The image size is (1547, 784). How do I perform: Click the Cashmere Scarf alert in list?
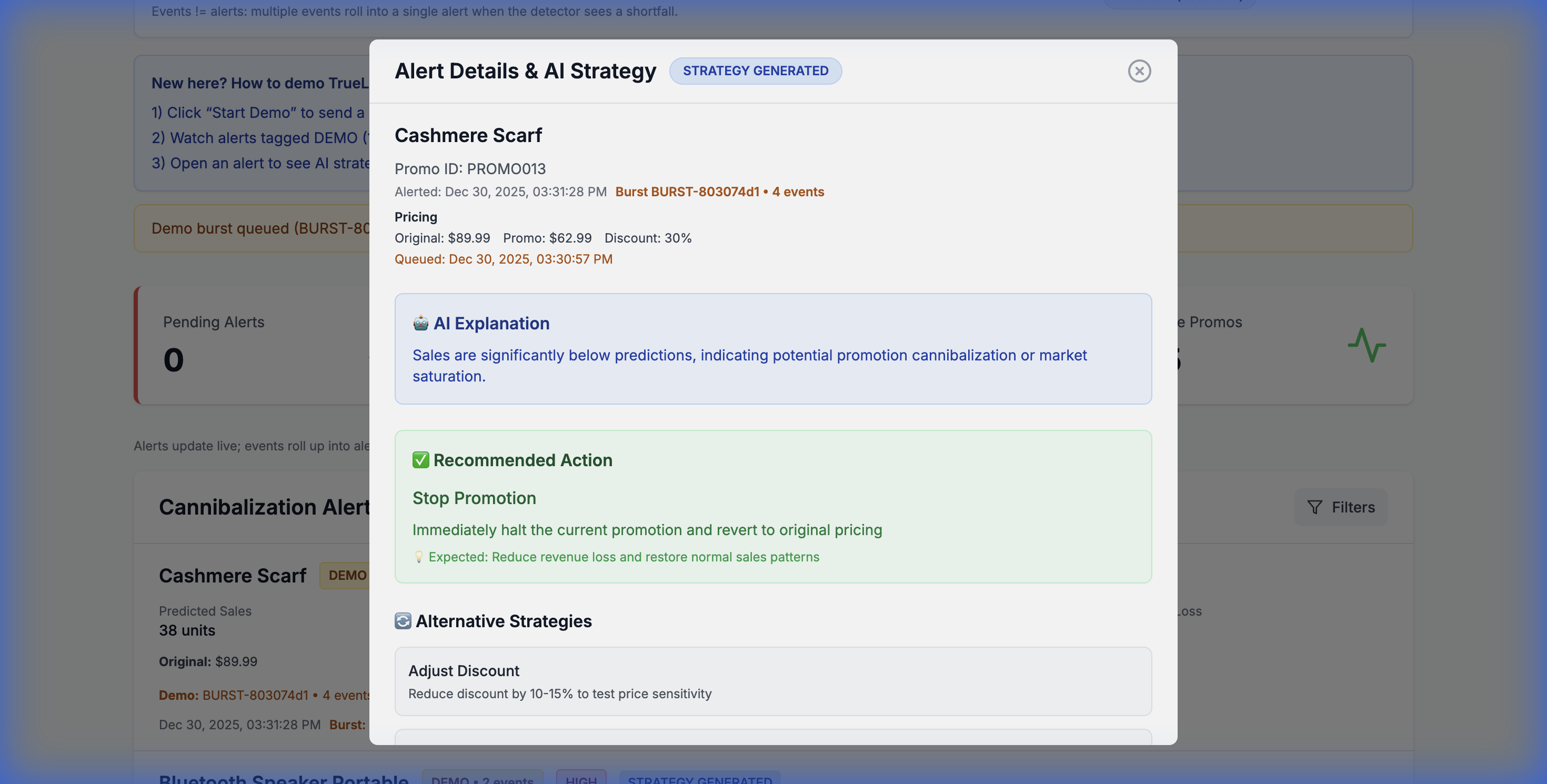click(x=233, y=575)
